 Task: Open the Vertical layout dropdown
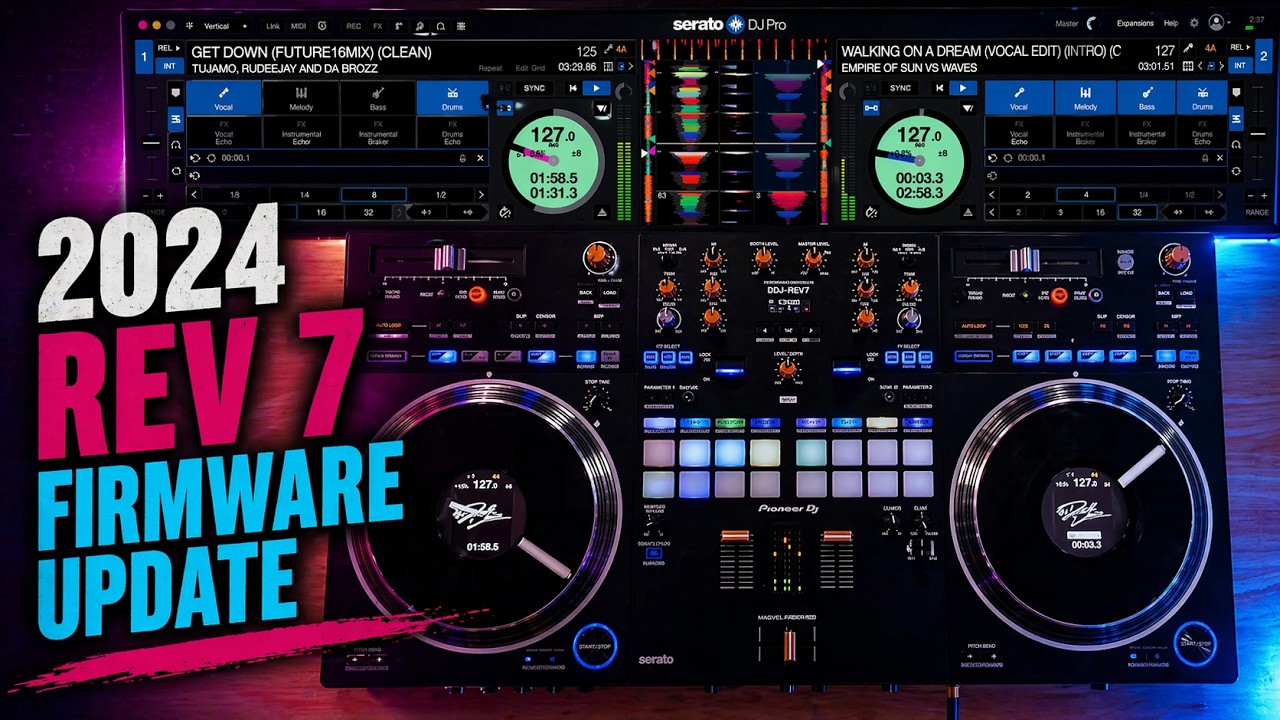(x=216, y=25)
